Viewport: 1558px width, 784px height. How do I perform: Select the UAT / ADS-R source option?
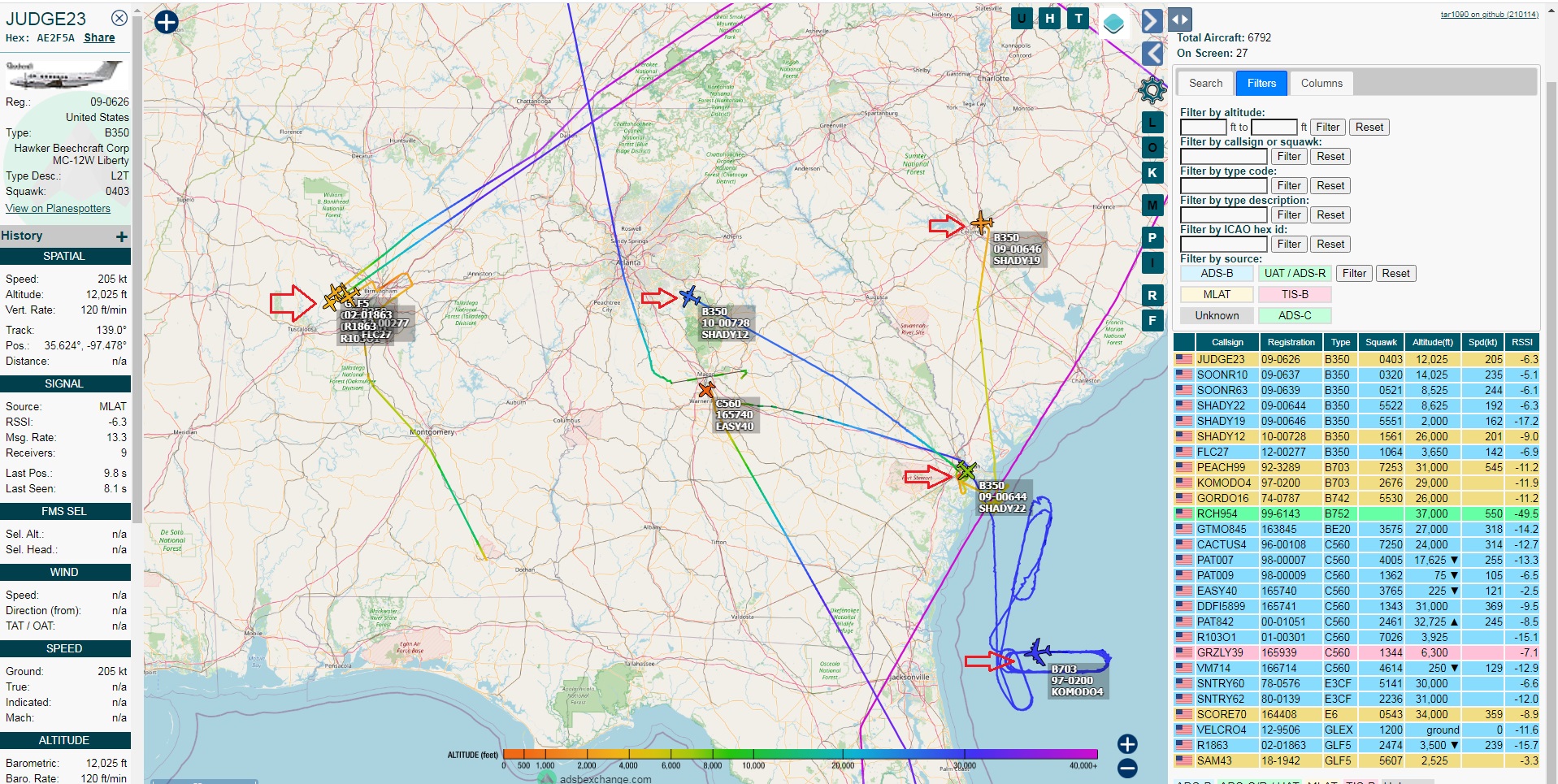1295,273
